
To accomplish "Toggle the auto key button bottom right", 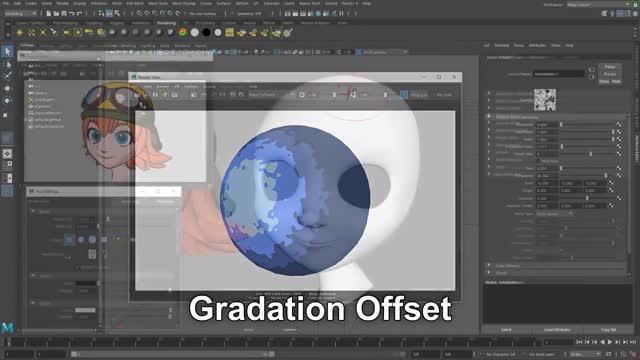I will click(x=633, y=354).
